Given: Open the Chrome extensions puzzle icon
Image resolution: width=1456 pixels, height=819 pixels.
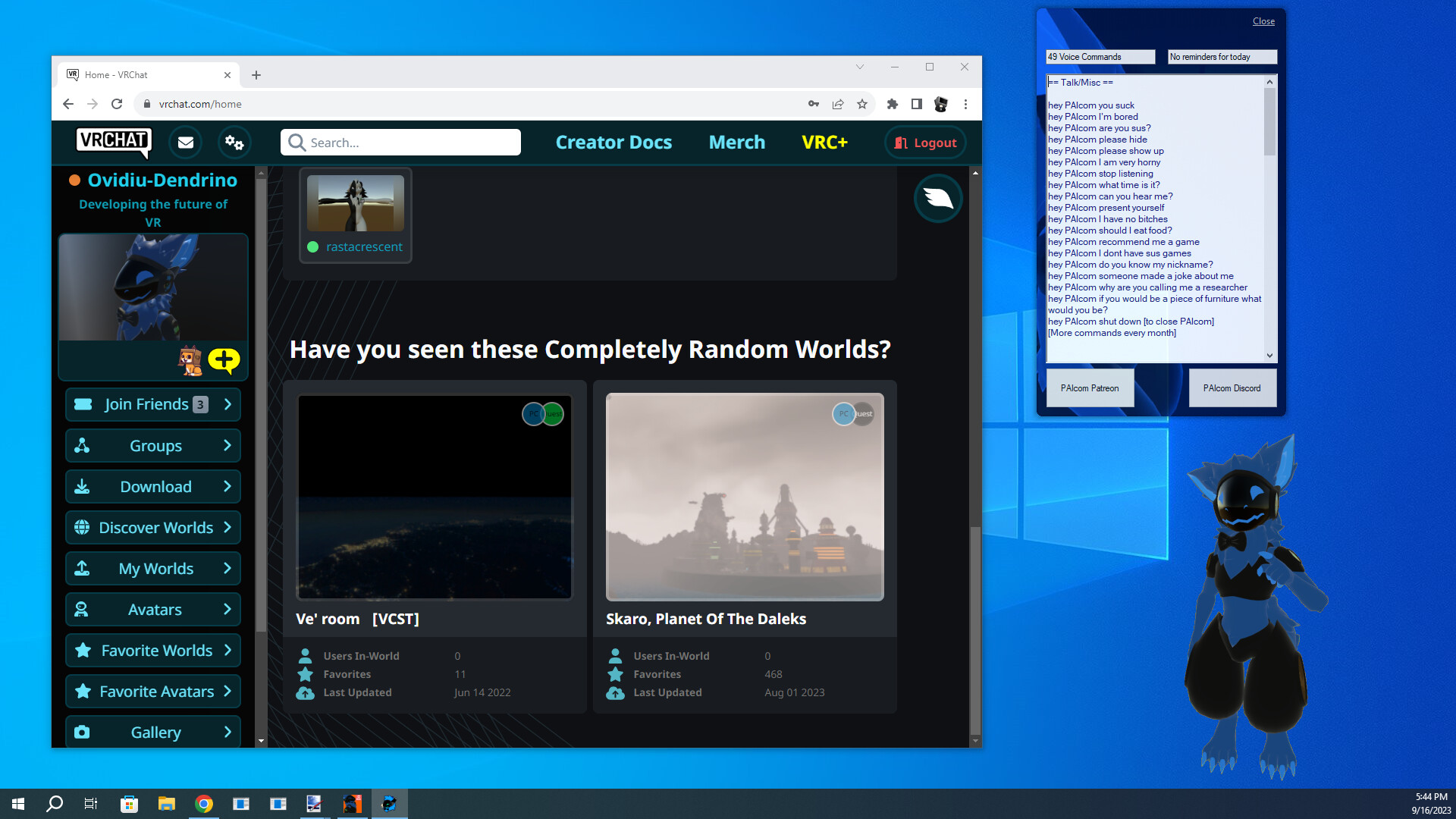Looking at the screenshot, I should coord(892,104).
